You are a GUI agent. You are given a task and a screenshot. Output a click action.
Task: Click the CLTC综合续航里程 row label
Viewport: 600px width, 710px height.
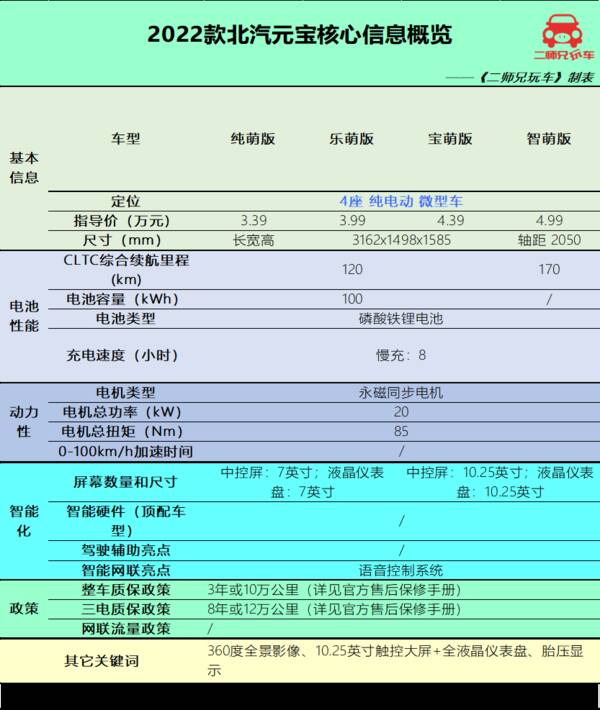(x=126, y=269)
